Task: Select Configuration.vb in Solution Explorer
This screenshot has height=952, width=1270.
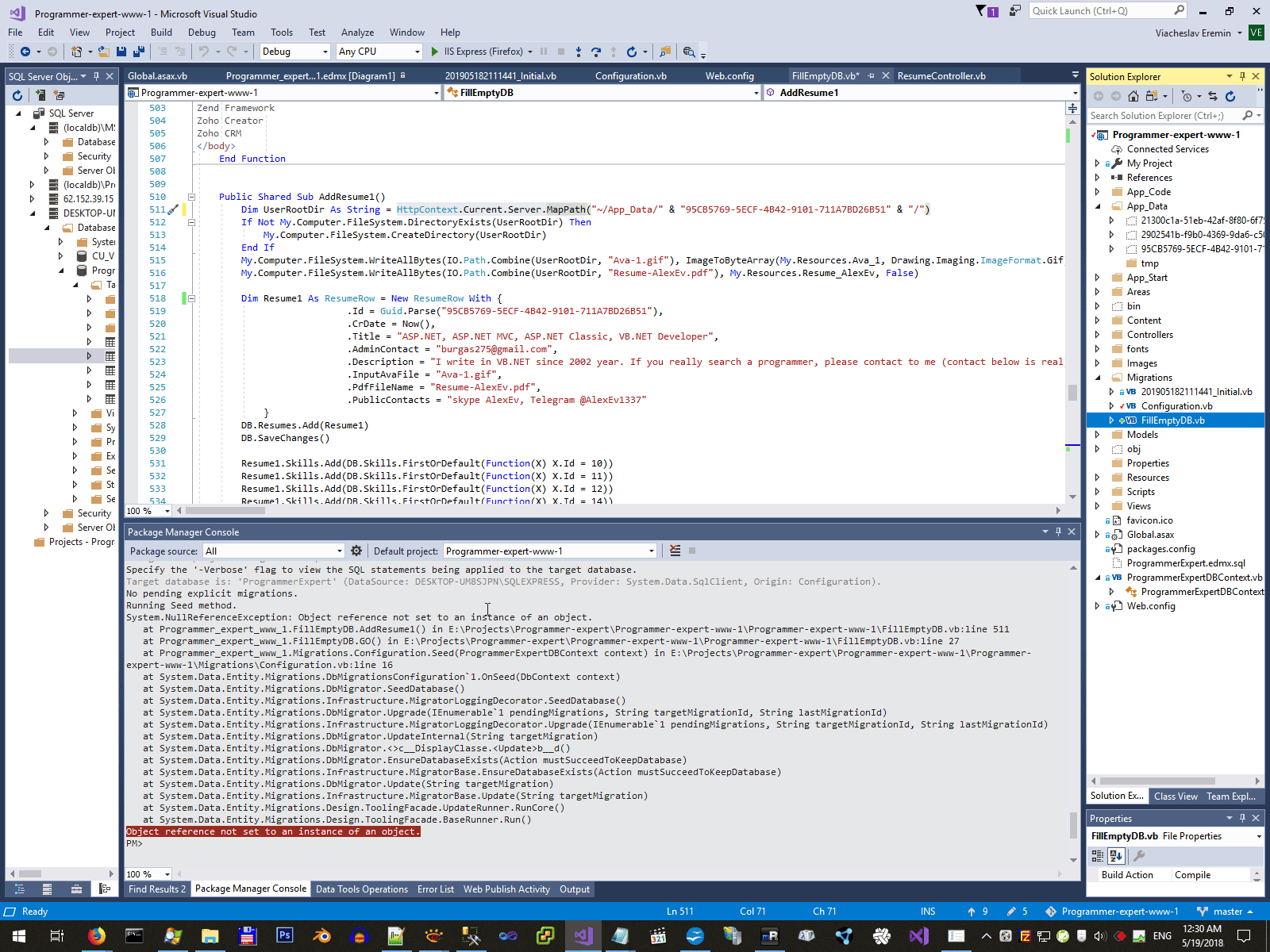Action: point(1176,406)
